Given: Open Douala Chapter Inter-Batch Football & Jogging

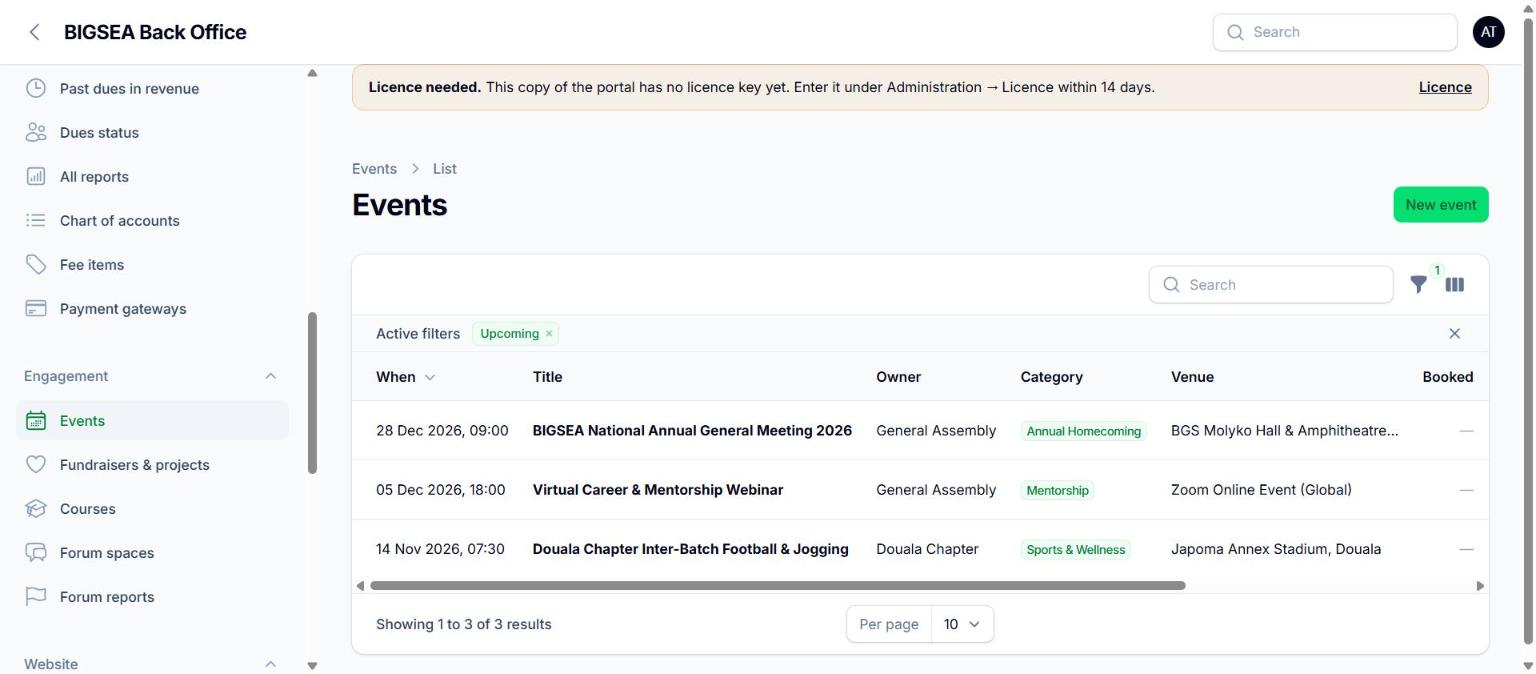Looking at the screenshot, I should 690,549.
